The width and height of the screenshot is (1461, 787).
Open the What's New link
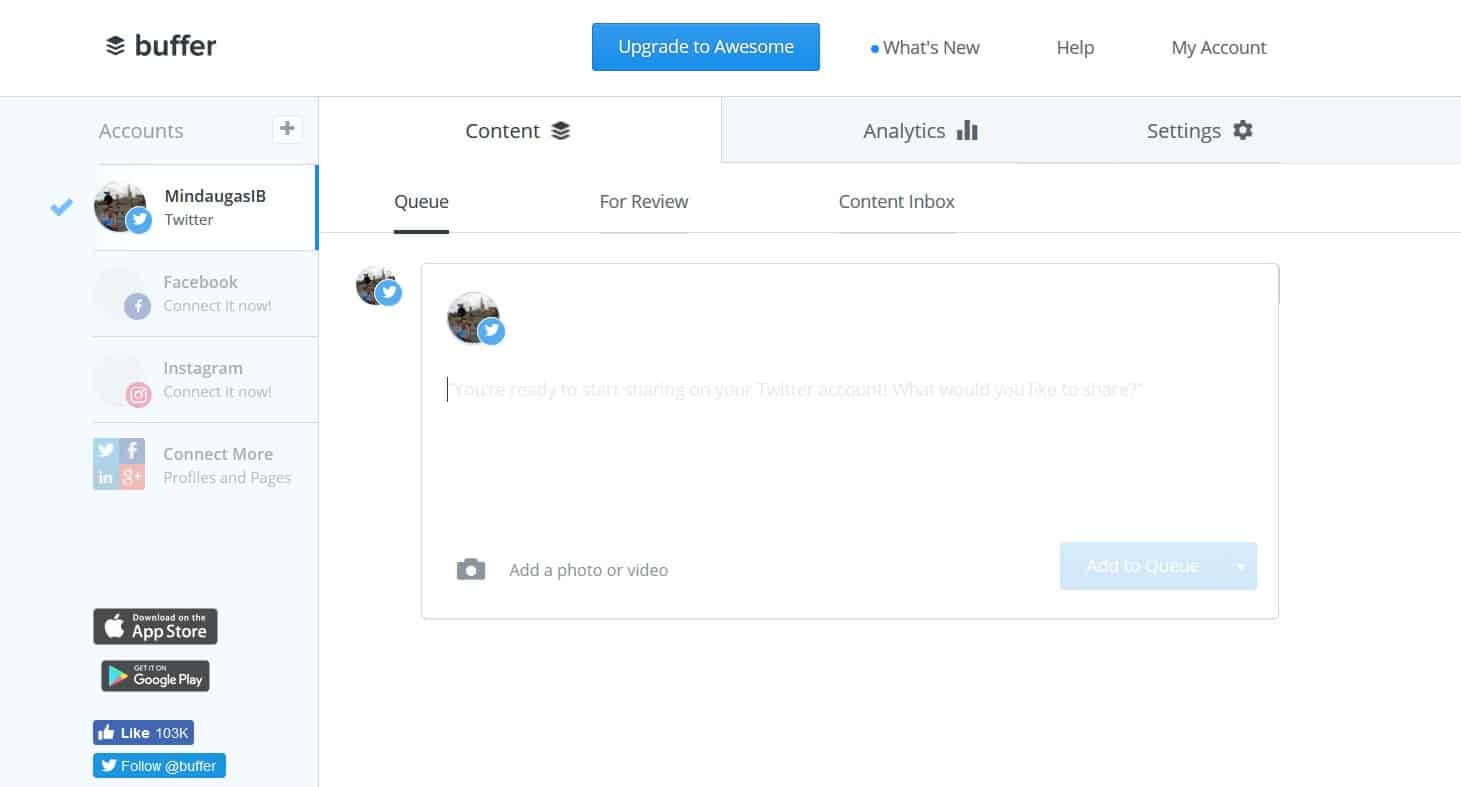(926, 47)
